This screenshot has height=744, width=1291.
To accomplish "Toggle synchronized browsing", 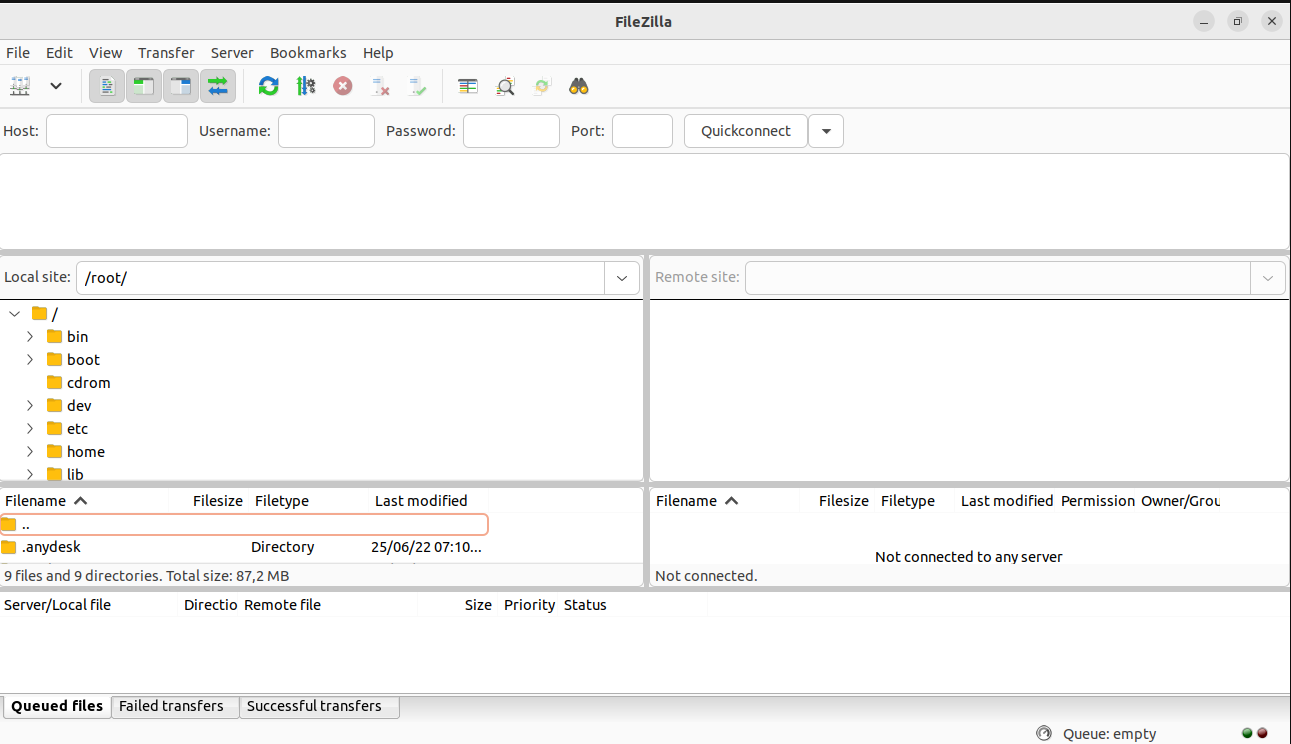I will [542, 86].
